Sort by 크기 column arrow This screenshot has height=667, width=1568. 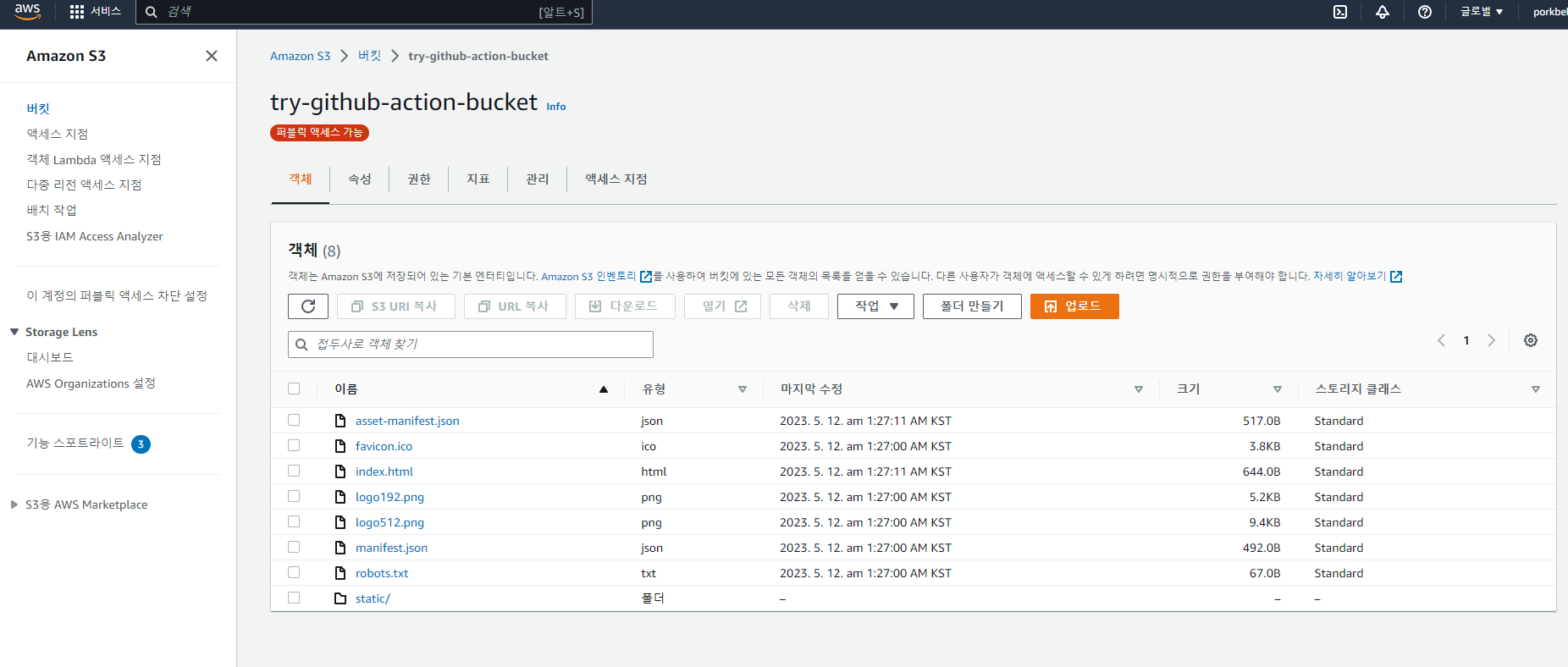tap(1278, 389)
